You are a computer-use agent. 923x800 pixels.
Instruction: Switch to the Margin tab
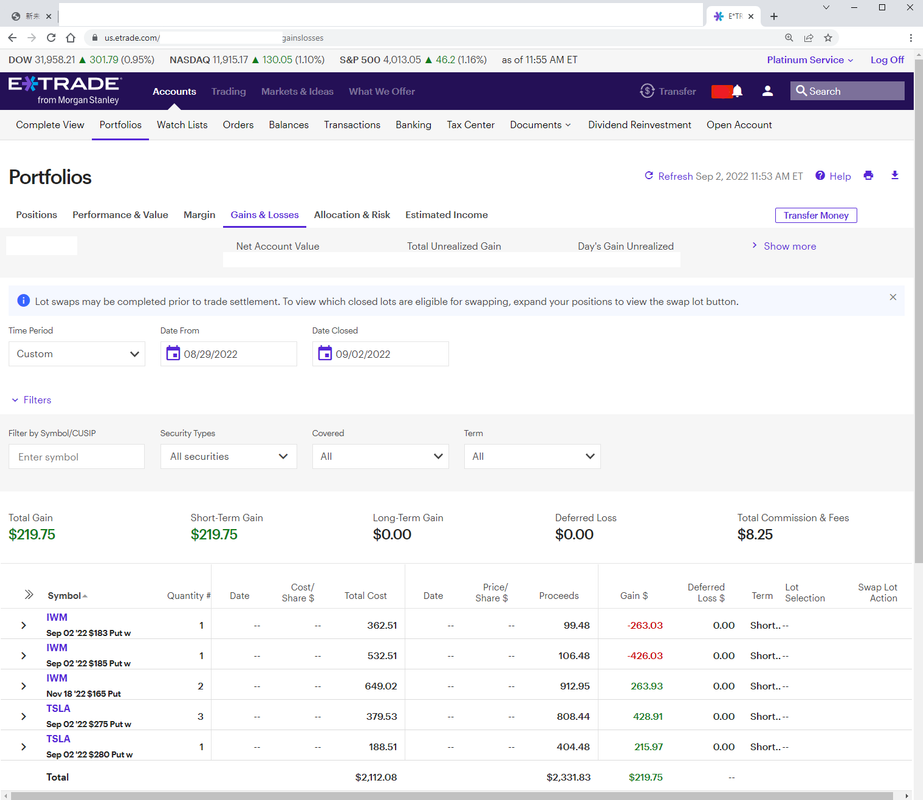200,215
